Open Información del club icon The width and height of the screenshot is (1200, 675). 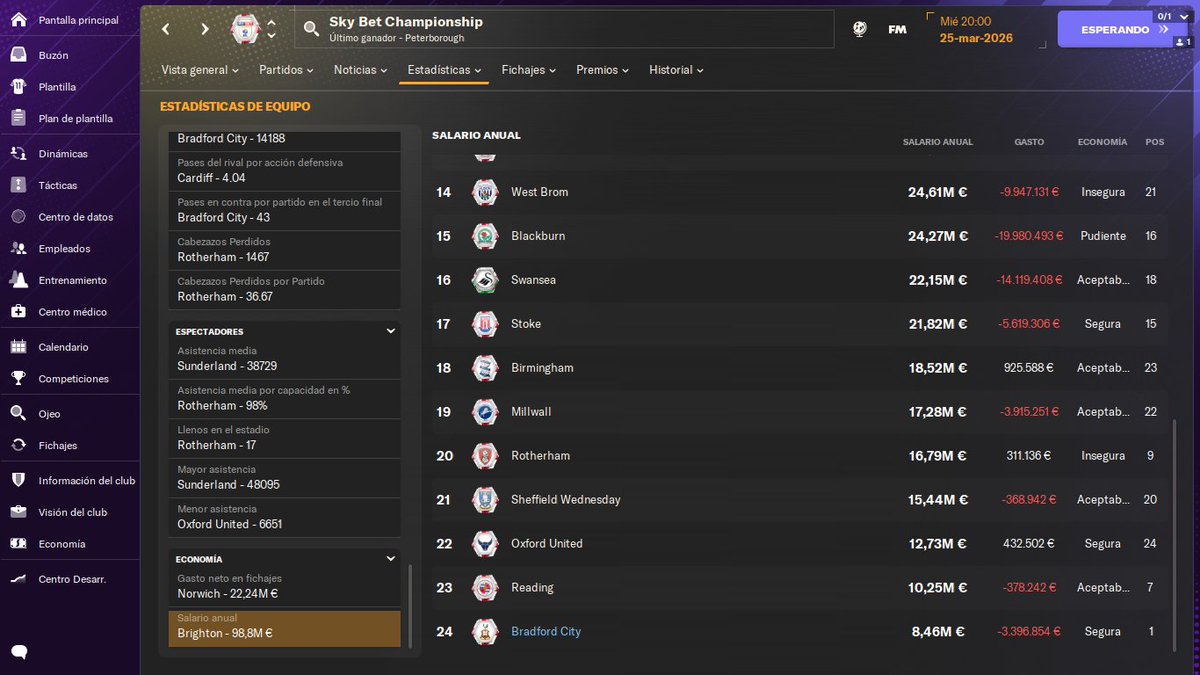coord(18,481)
